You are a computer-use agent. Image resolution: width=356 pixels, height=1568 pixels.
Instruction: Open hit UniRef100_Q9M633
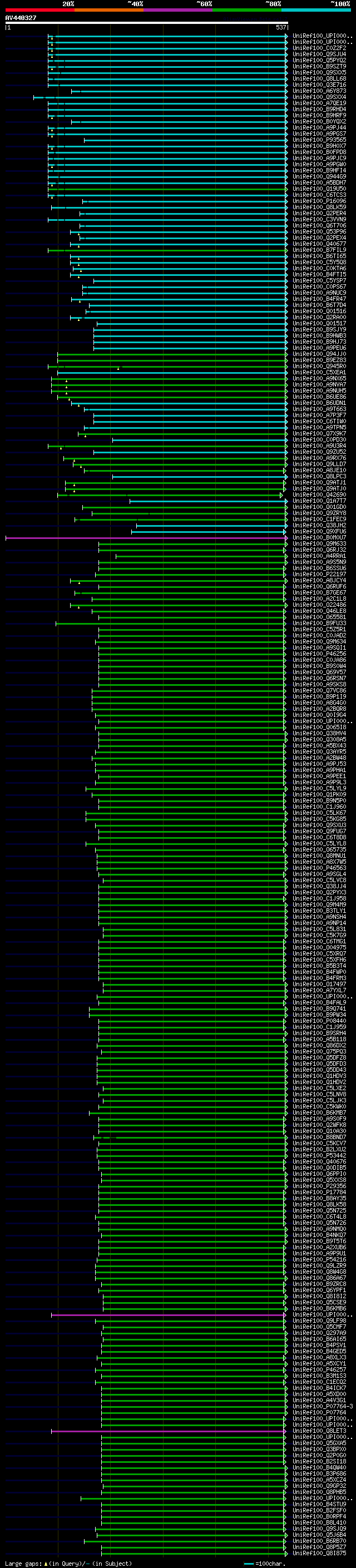319,544
